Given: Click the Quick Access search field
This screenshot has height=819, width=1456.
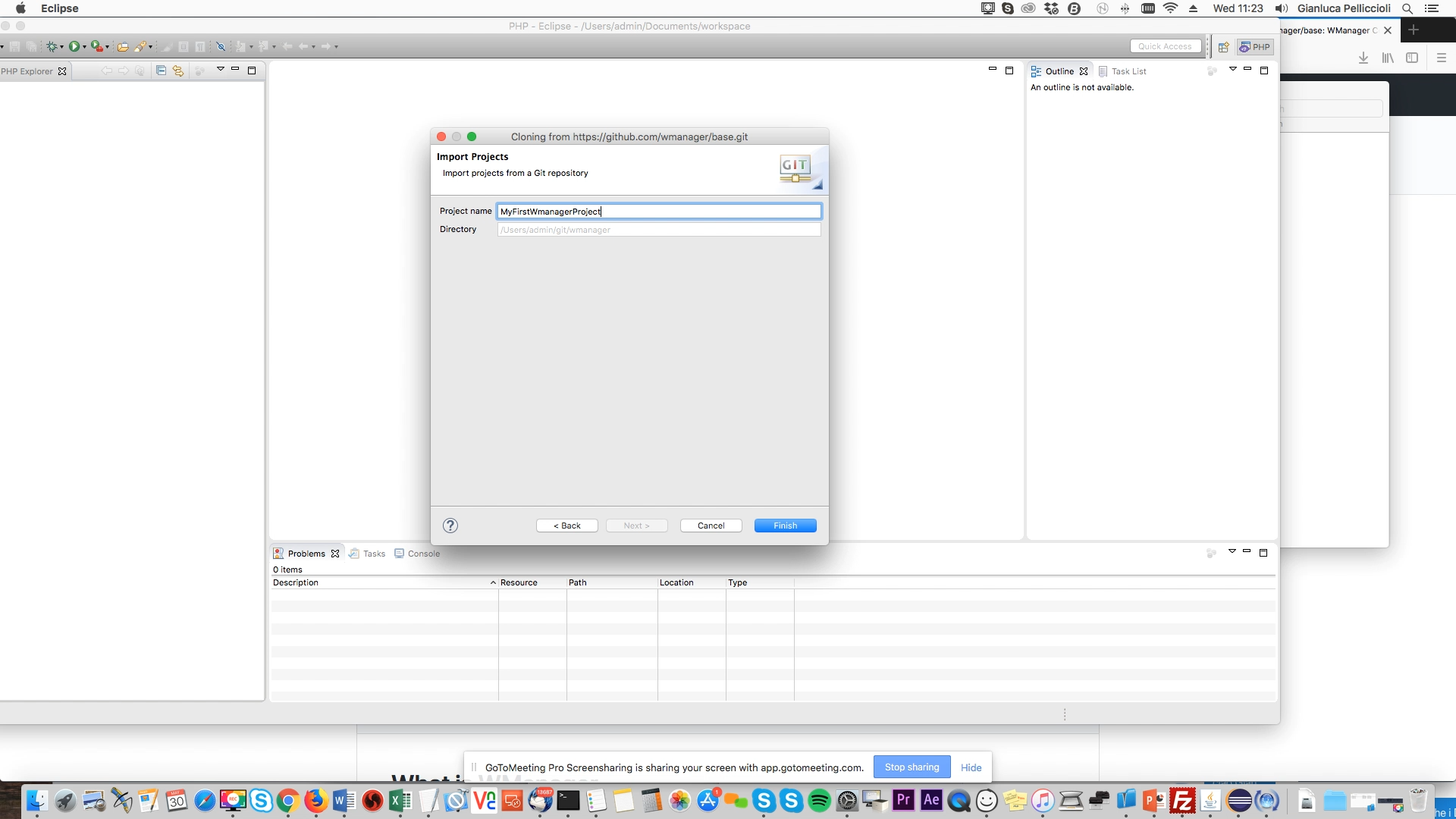Looking at the screenshot, I should (1165, 46).
